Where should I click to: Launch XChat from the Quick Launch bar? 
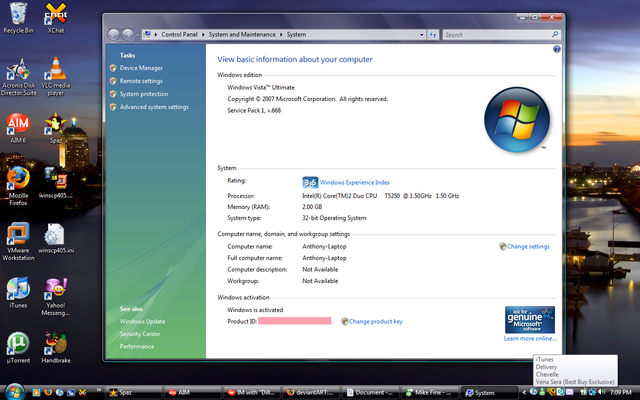(82, 392)
